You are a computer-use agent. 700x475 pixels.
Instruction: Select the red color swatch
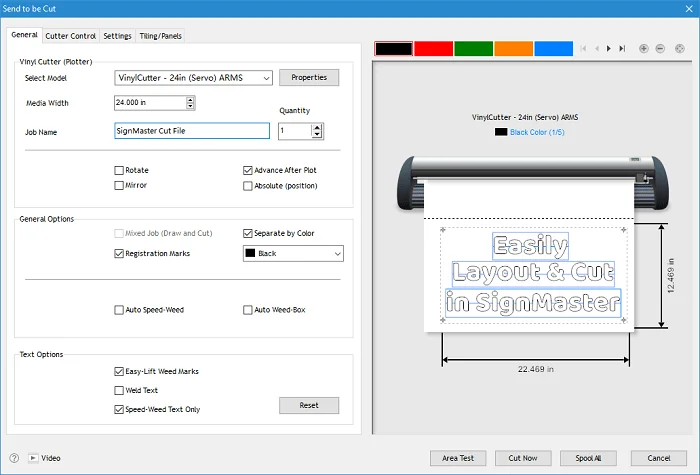click(433, 49)
